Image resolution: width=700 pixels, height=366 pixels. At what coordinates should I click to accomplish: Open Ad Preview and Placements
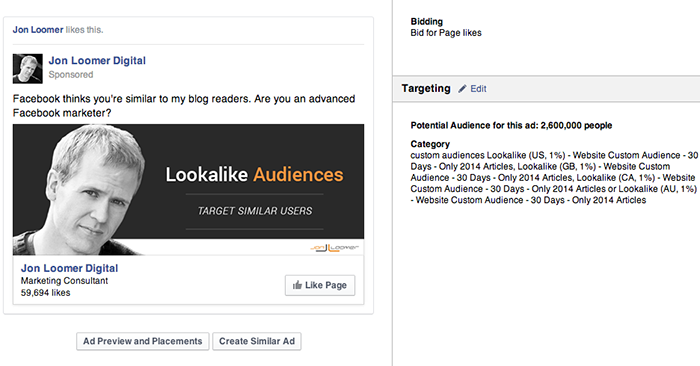[142, 341]
